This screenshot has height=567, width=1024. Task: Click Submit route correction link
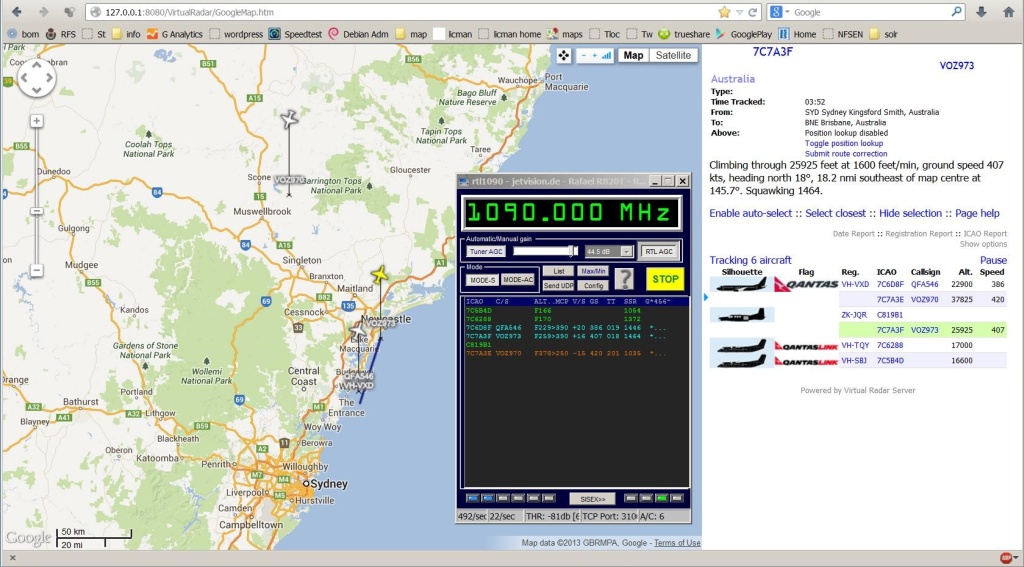[846, 154]
